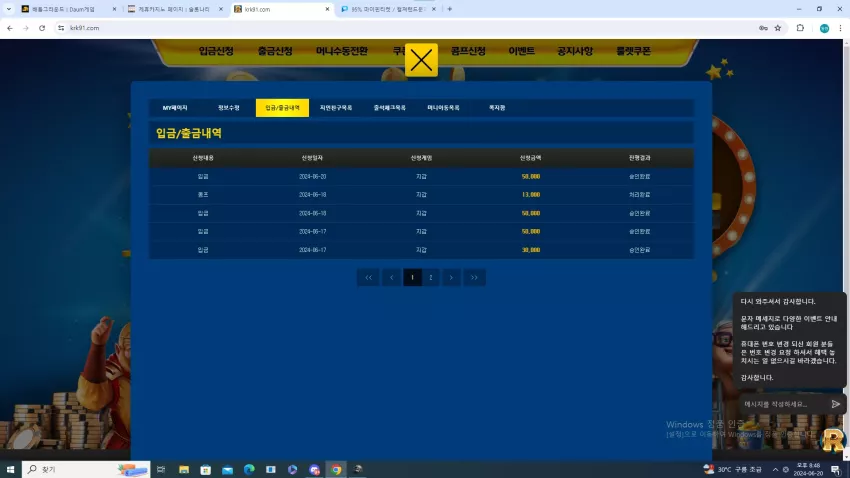Viewport: 850px width, 478px height.
Task: Select the 지인친구목록 tab
Action: coord(336,108)
